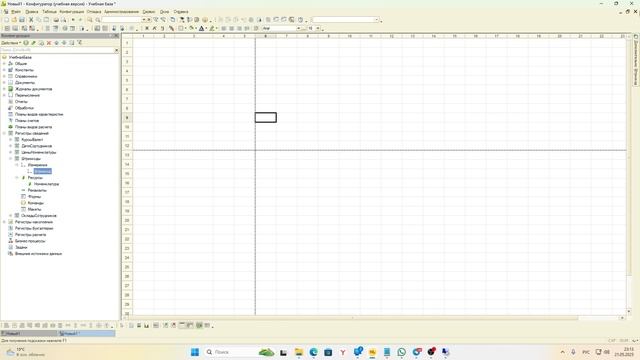
Task: Expand the Документы tree node
Action: [x=4, y=83]
